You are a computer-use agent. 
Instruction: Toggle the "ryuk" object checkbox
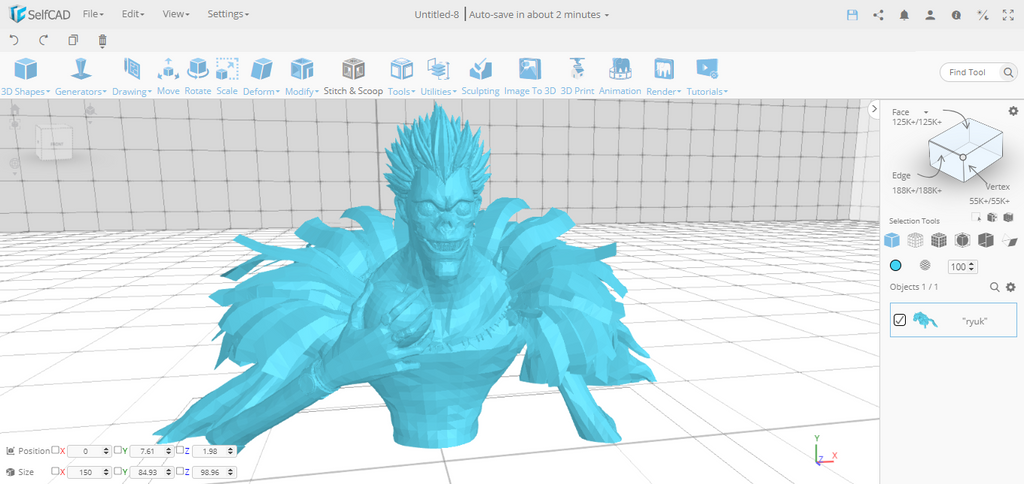pyautogui.click(x=900, y=320)
